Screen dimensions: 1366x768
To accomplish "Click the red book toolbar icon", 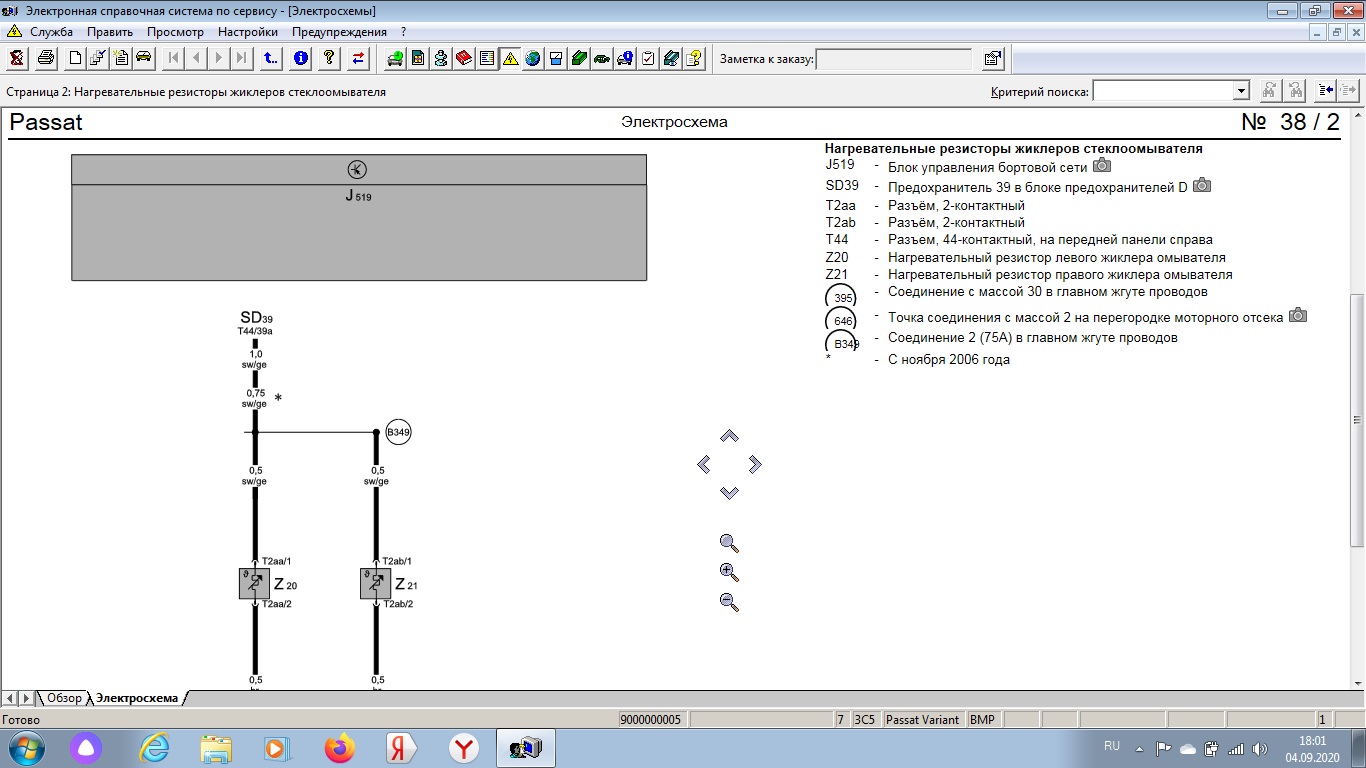I will pos(464,58).
